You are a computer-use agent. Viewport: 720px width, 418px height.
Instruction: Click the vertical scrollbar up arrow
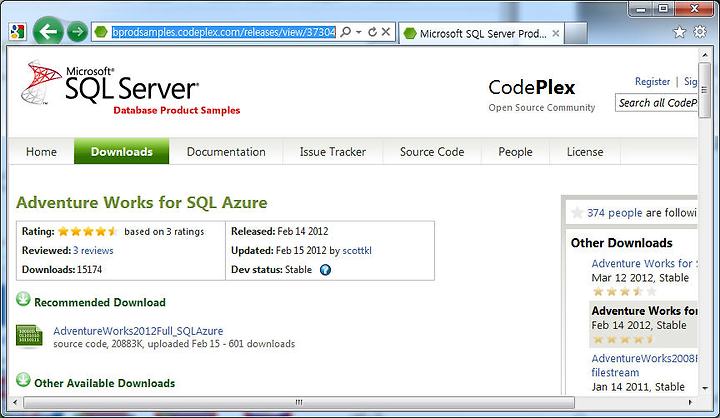coord(705,55)
